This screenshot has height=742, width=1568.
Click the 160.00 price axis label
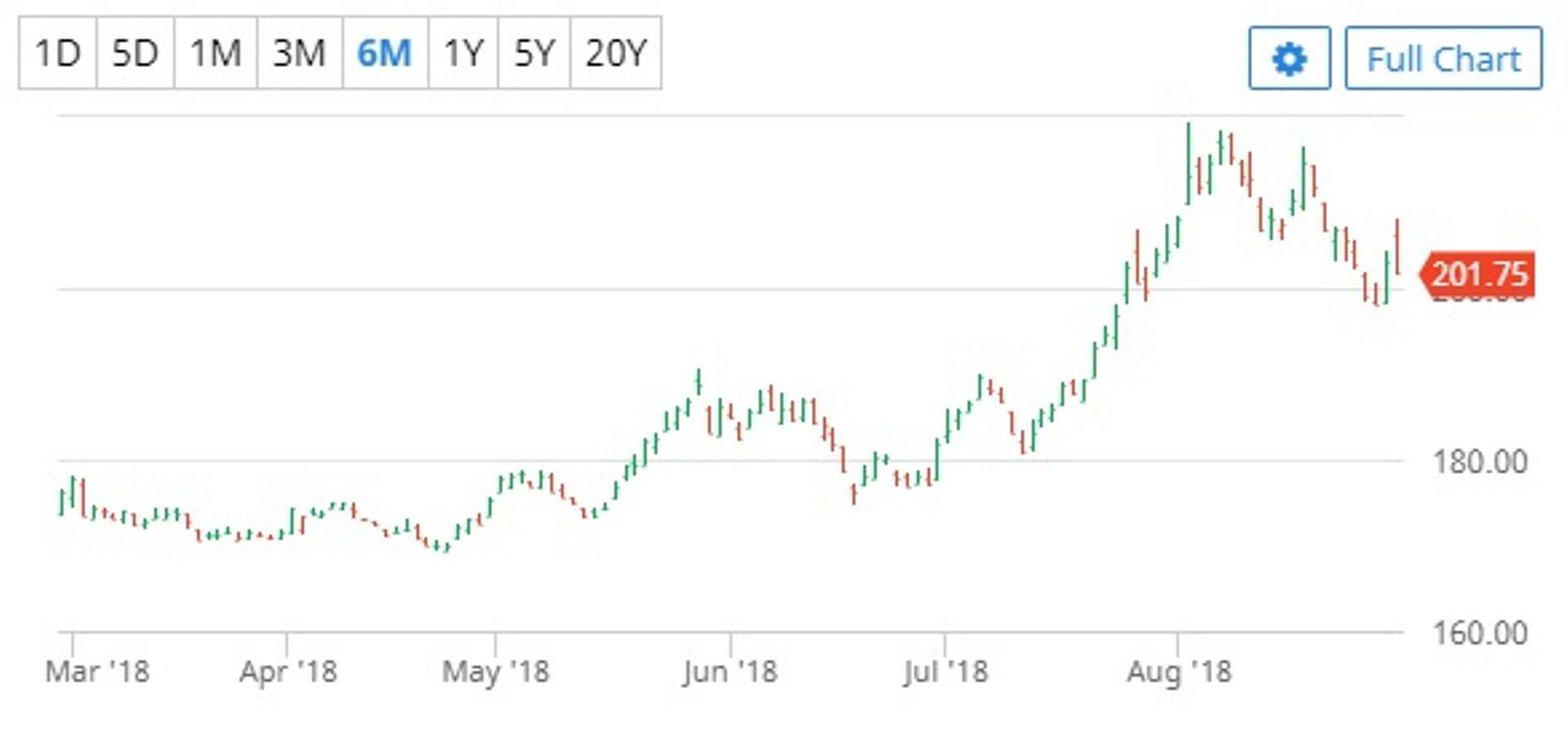point(1480,633)
